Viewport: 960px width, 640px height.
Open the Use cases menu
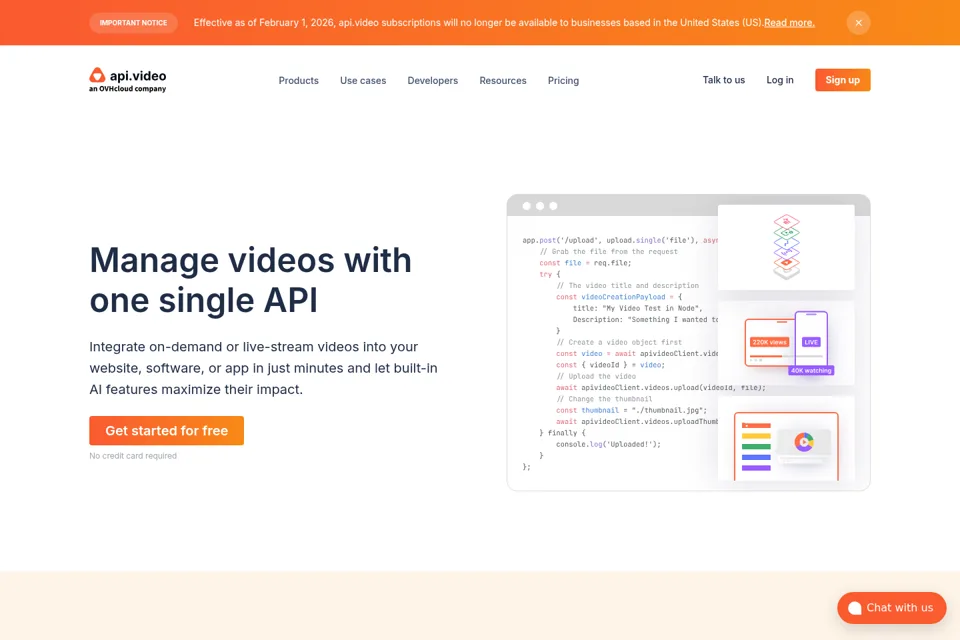tap(363, 80)
